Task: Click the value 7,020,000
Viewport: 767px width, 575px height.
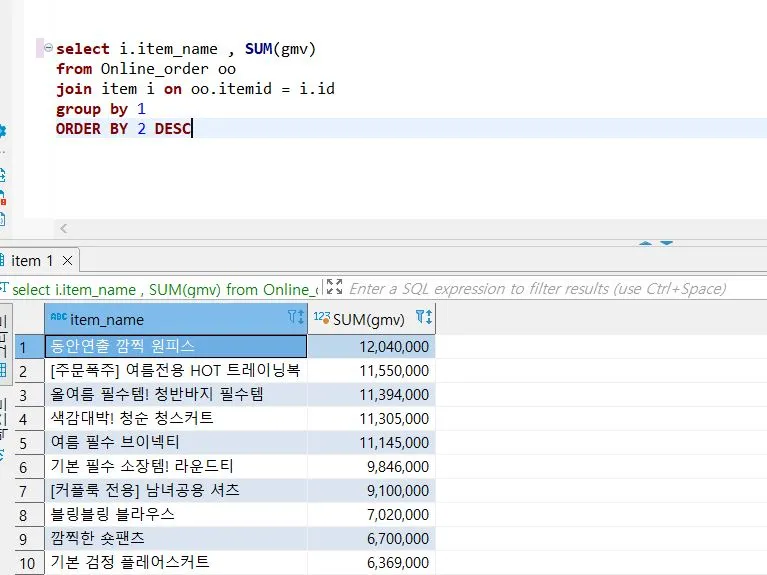Action: (398, 514)
